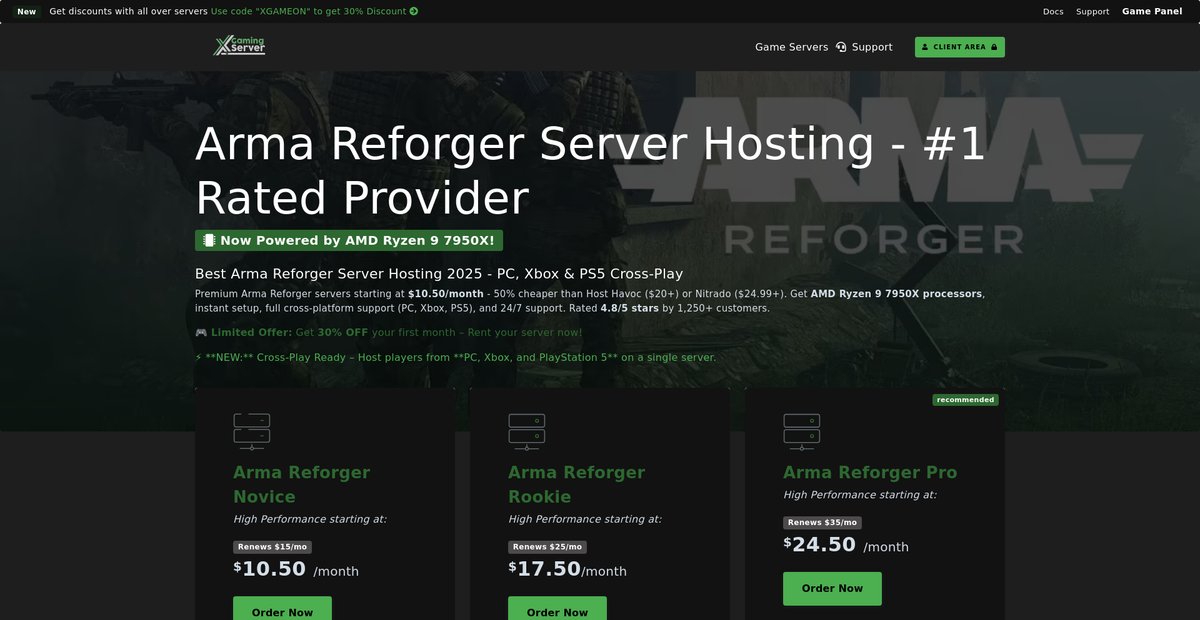The height and width of the screenshot is (620, 1200).
Task: Open Support in the top bar
Action: (1092, 12)
